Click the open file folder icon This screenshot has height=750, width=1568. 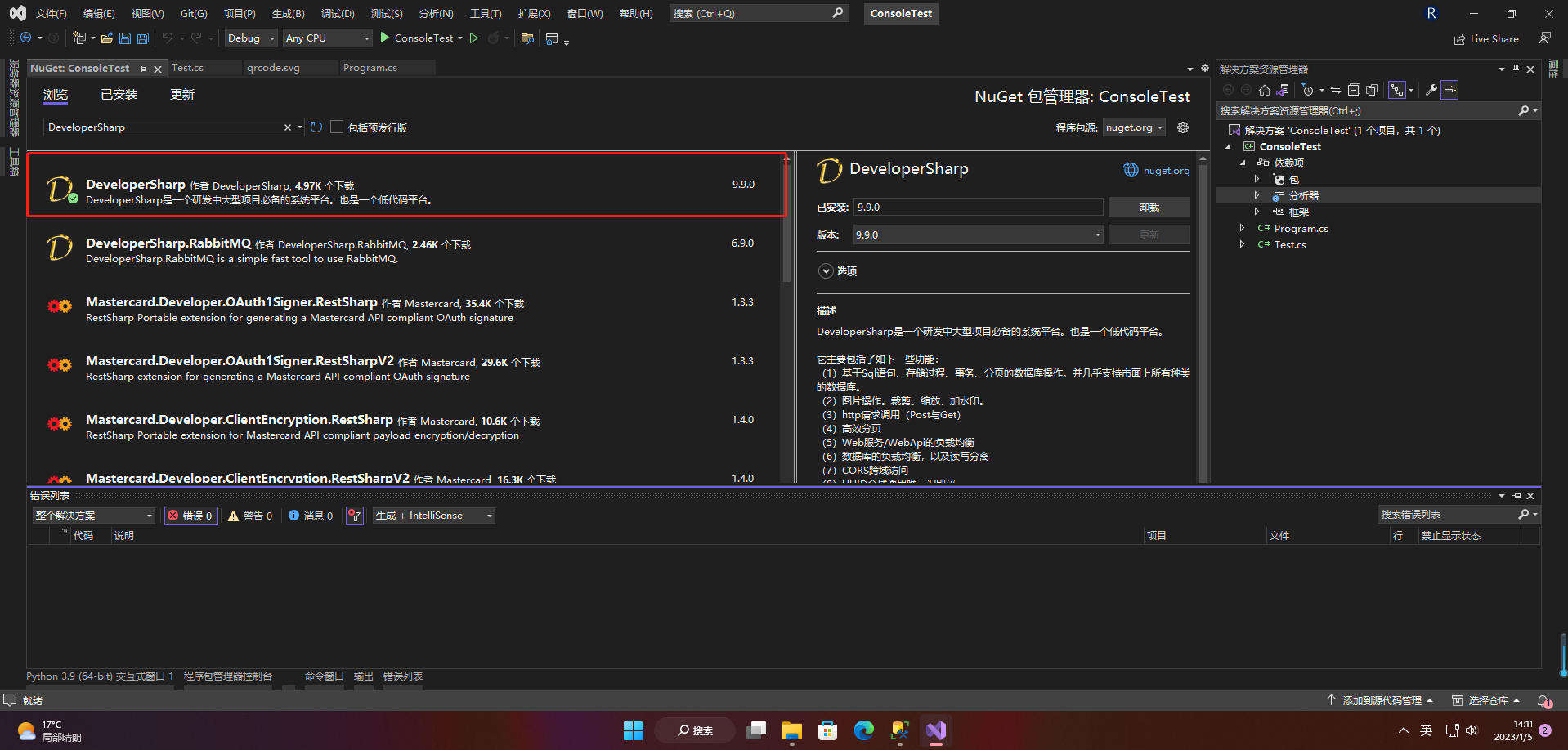(x=107, y=38)
